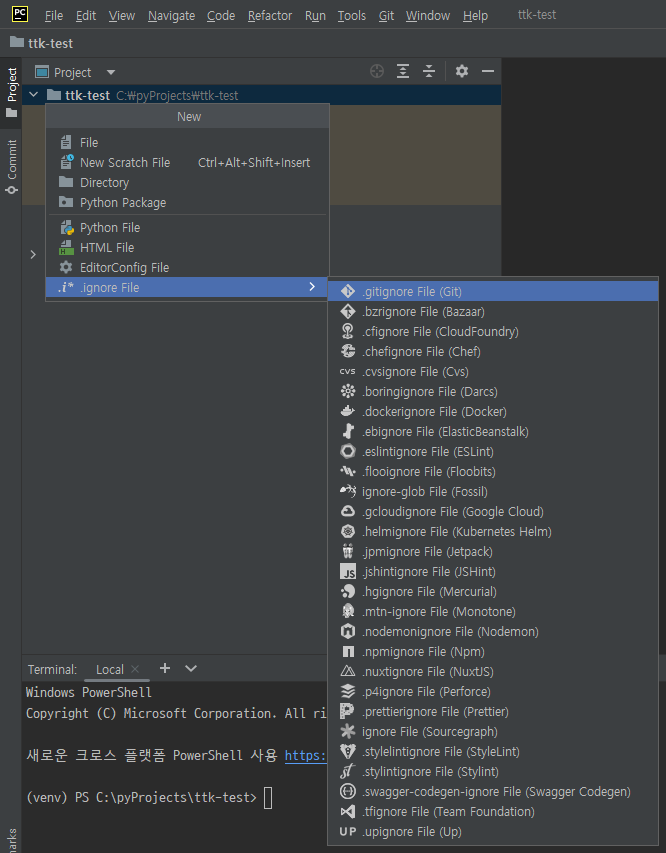This screenshot has height=853, width=666.
Task: Open the Navigate menu
Action: tap(171, 16)
